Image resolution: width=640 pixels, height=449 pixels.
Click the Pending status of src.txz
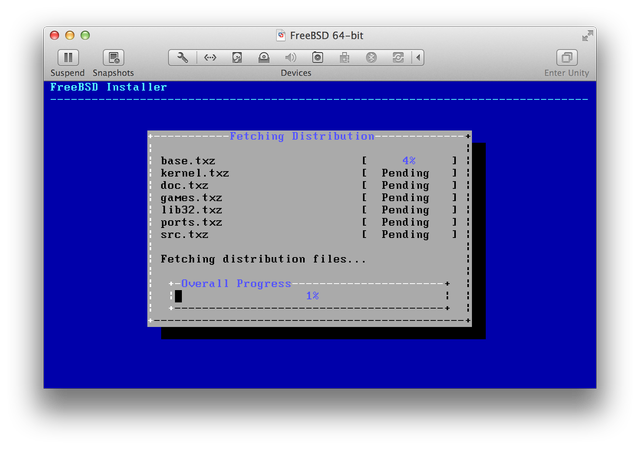(x=405, y=234)
